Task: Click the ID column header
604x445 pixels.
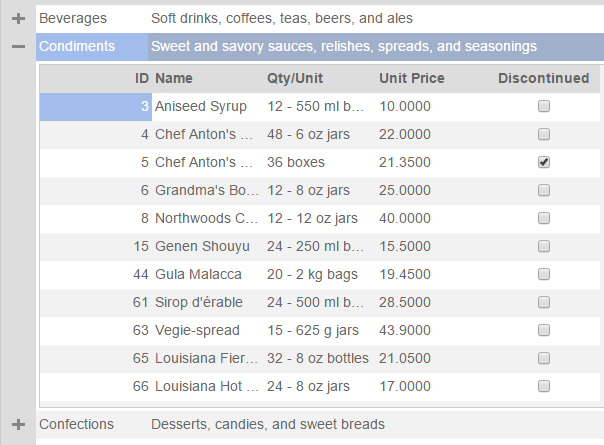Action: [x=142, y=78]
